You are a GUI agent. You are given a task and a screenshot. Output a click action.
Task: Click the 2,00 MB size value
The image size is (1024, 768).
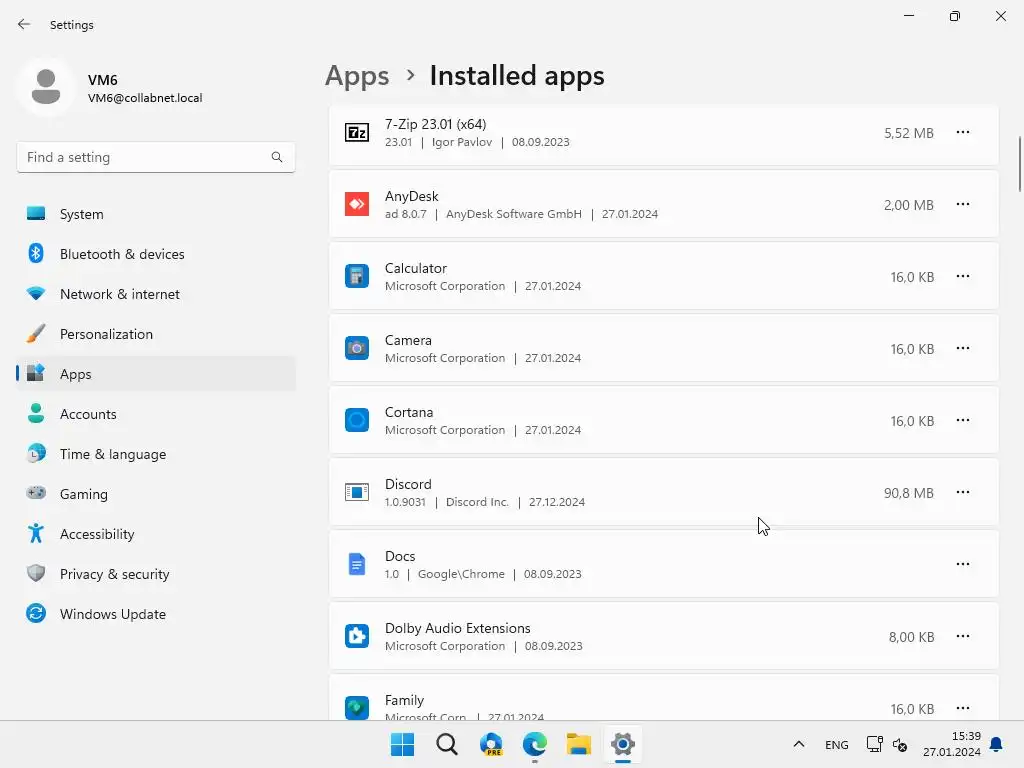tap(908, 205)
